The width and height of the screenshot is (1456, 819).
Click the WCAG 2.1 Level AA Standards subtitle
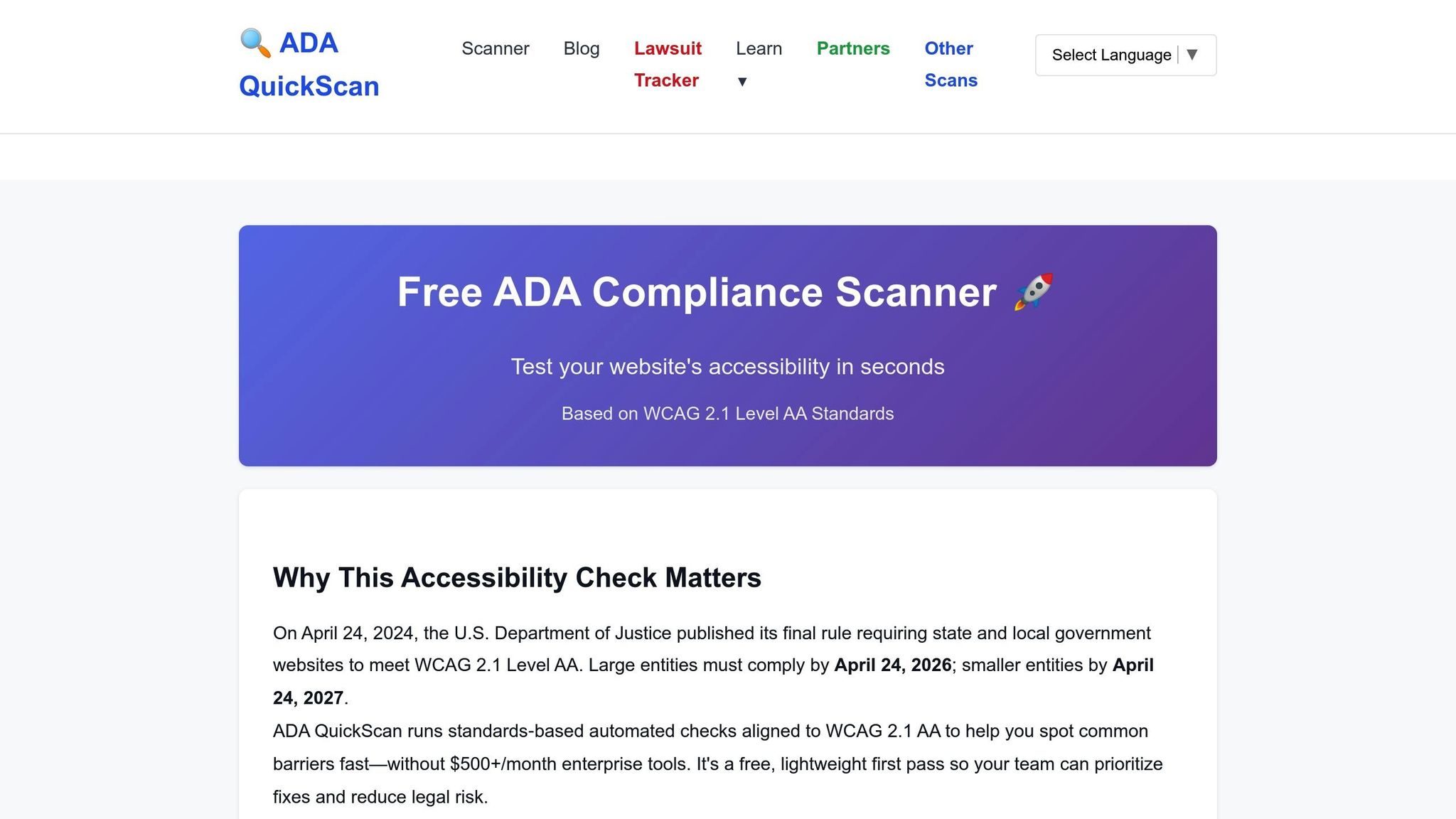(727, 413)
